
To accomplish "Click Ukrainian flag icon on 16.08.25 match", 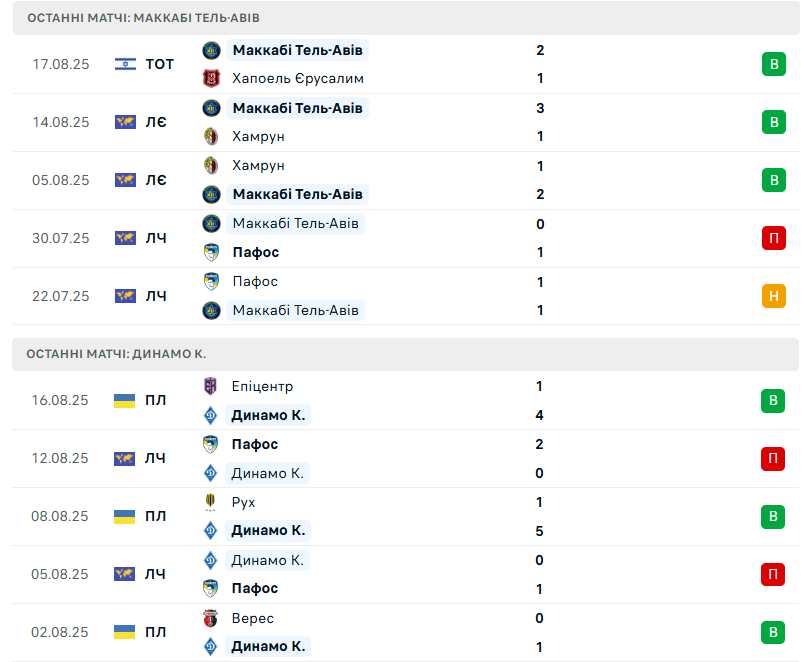I will tap(125, 400).
